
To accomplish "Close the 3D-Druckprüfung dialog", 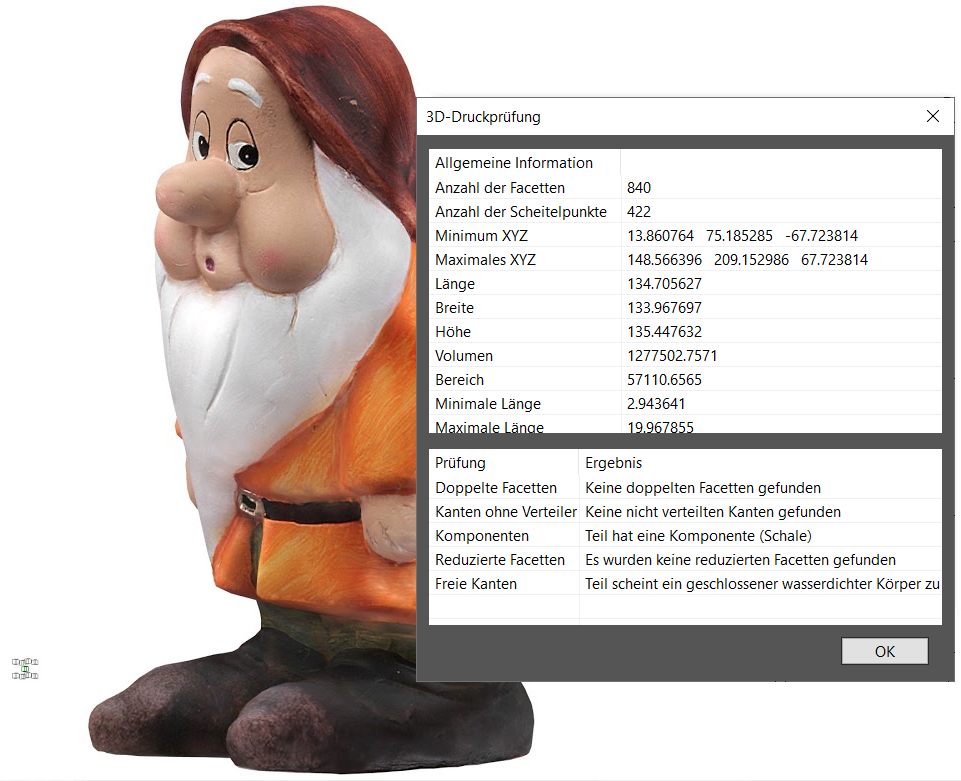I will pos(933,116).
